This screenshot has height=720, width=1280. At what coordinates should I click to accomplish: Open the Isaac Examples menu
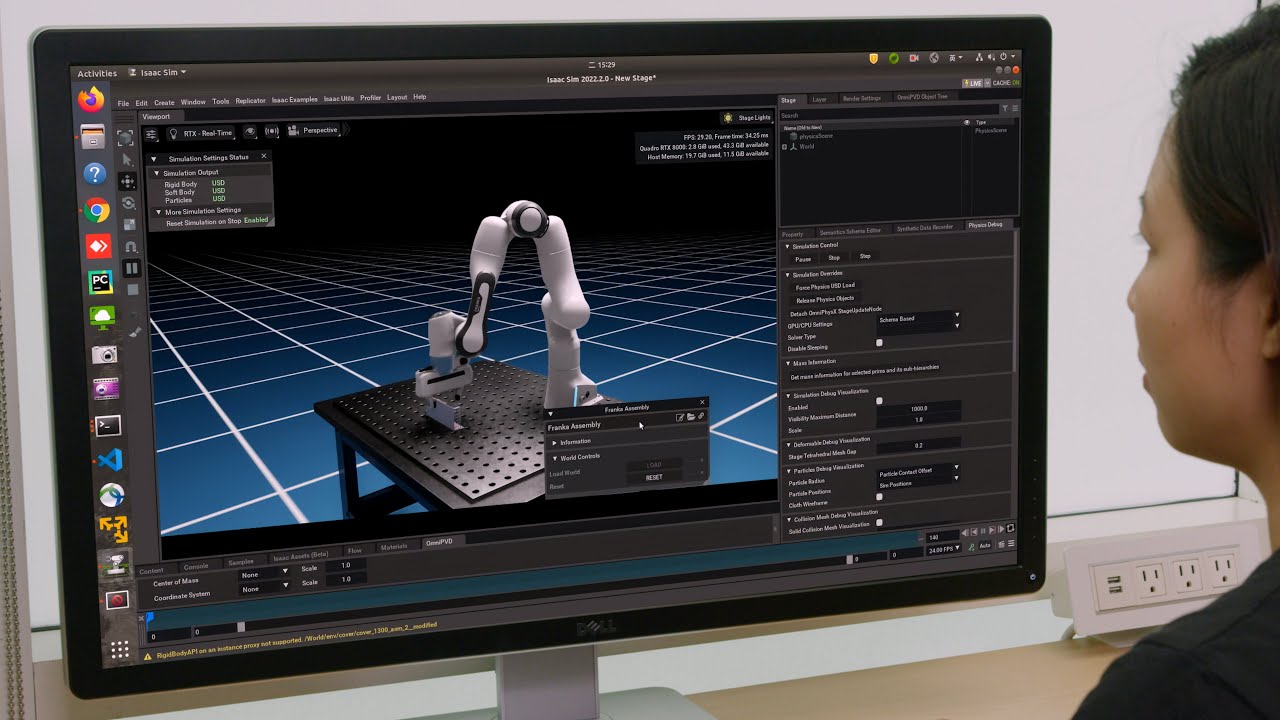pos(294,100)
